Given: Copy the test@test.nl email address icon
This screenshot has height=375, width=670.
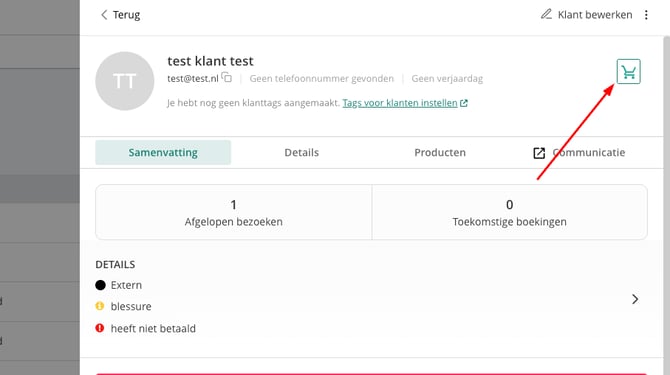Looking at the screenshot, I should (x=226, y=78).
